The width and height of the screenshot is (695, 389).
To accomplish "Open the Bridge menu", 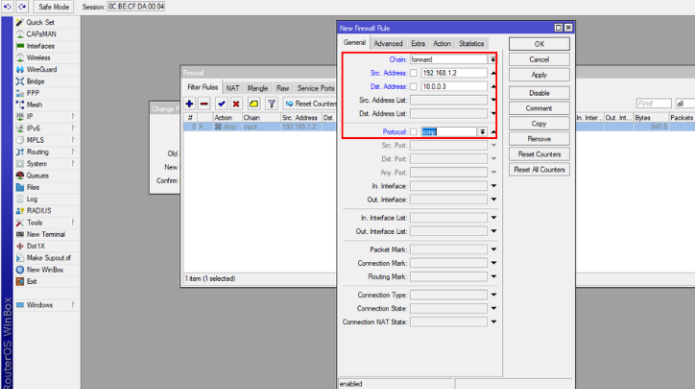I will pos(35,82).
